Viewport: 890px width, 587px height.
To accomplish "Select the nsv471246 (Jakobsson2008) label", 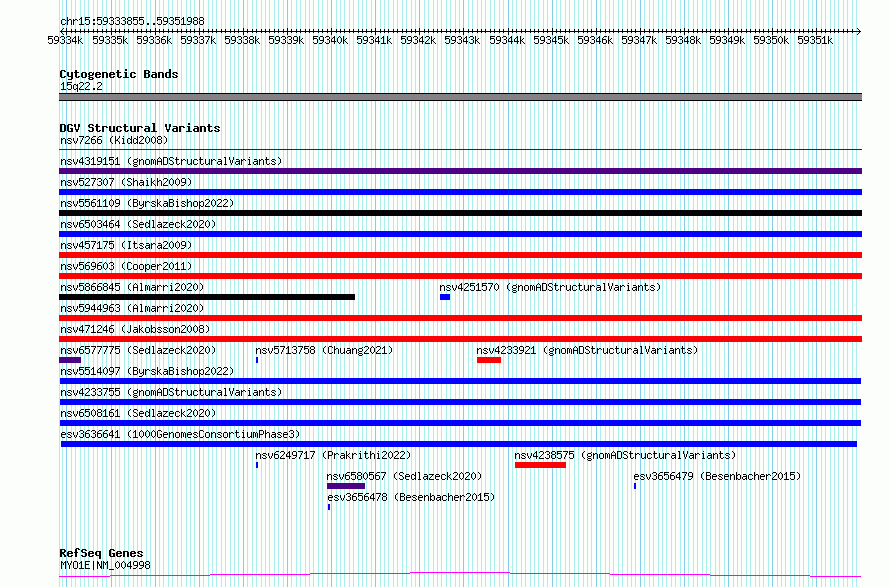I will pos(135,329).
